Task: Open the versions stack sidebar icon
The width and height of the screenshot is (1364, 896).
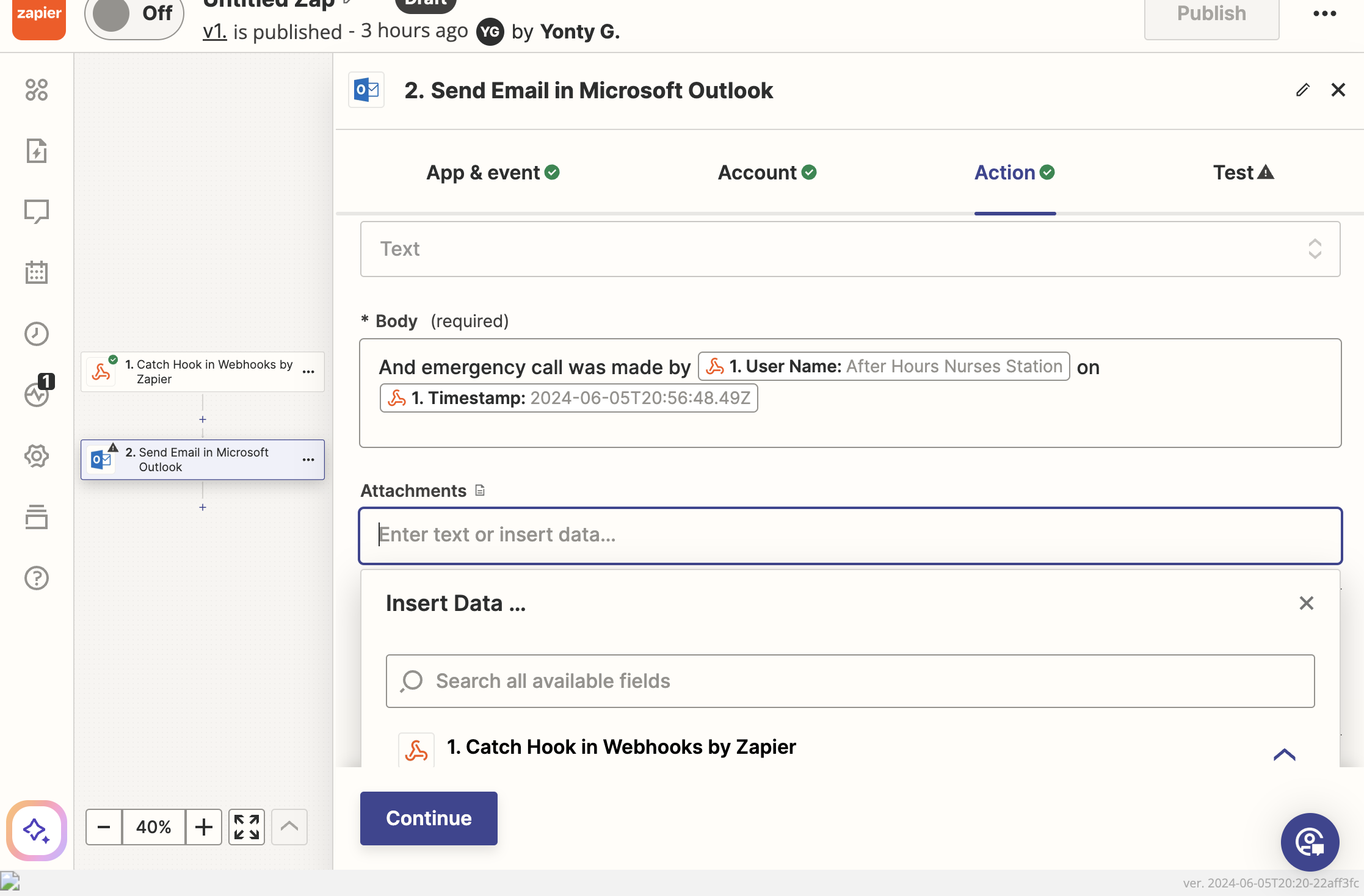Action: pyautogui.click(x=37, y=517)
